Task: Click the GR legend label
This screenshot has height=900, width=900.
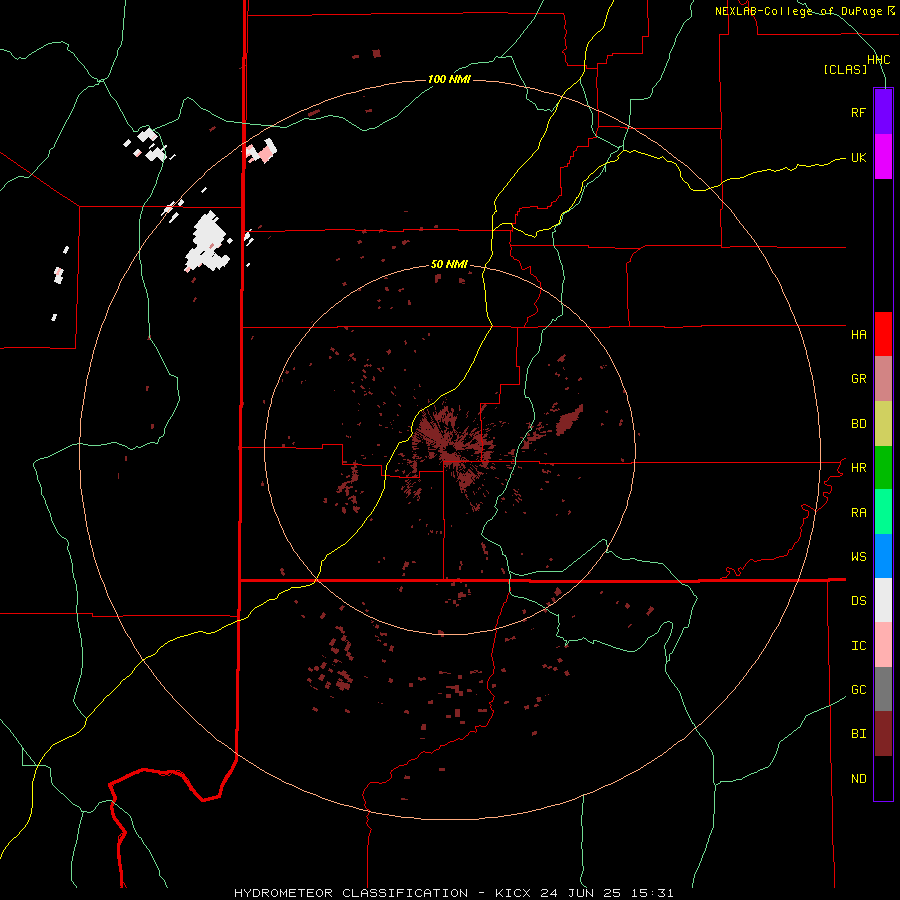Action: click(858, 379)
